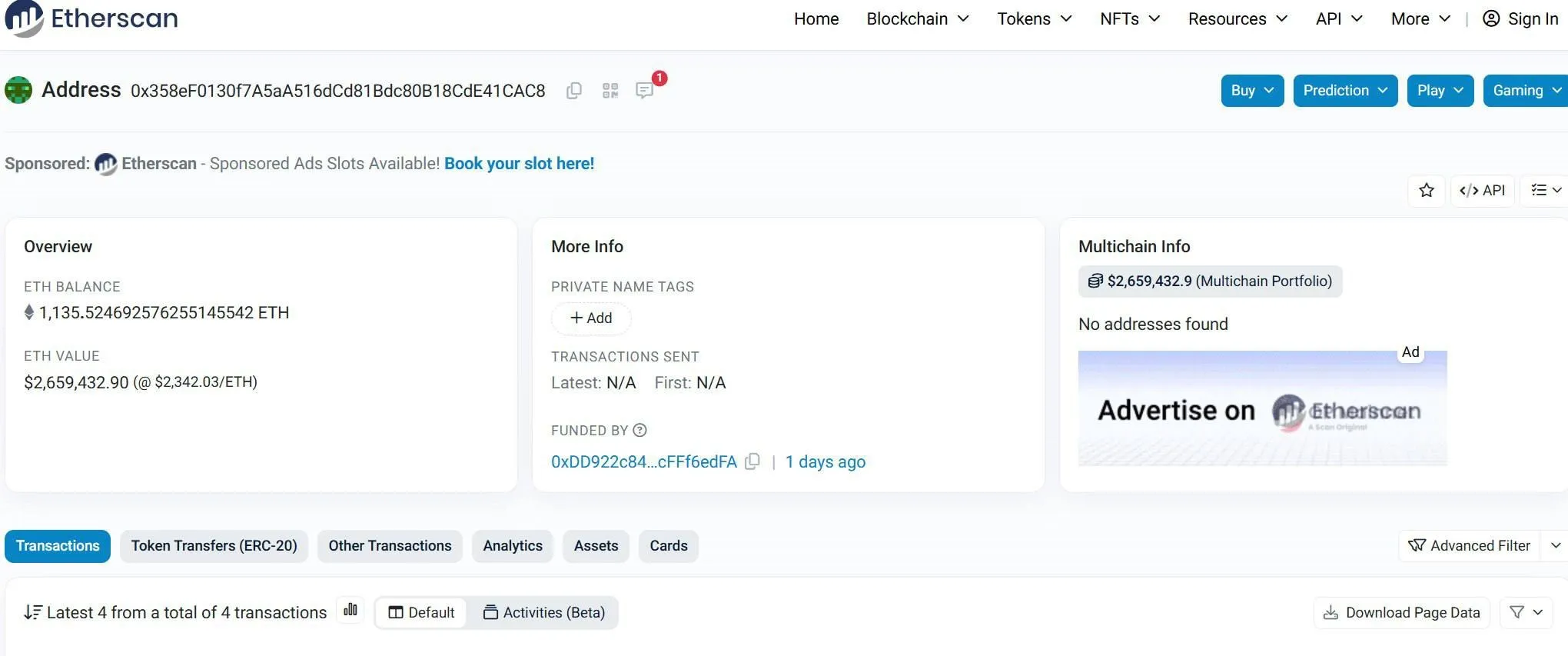Download Page Data
The image size is (1568, 656).
coord(1402,613)
